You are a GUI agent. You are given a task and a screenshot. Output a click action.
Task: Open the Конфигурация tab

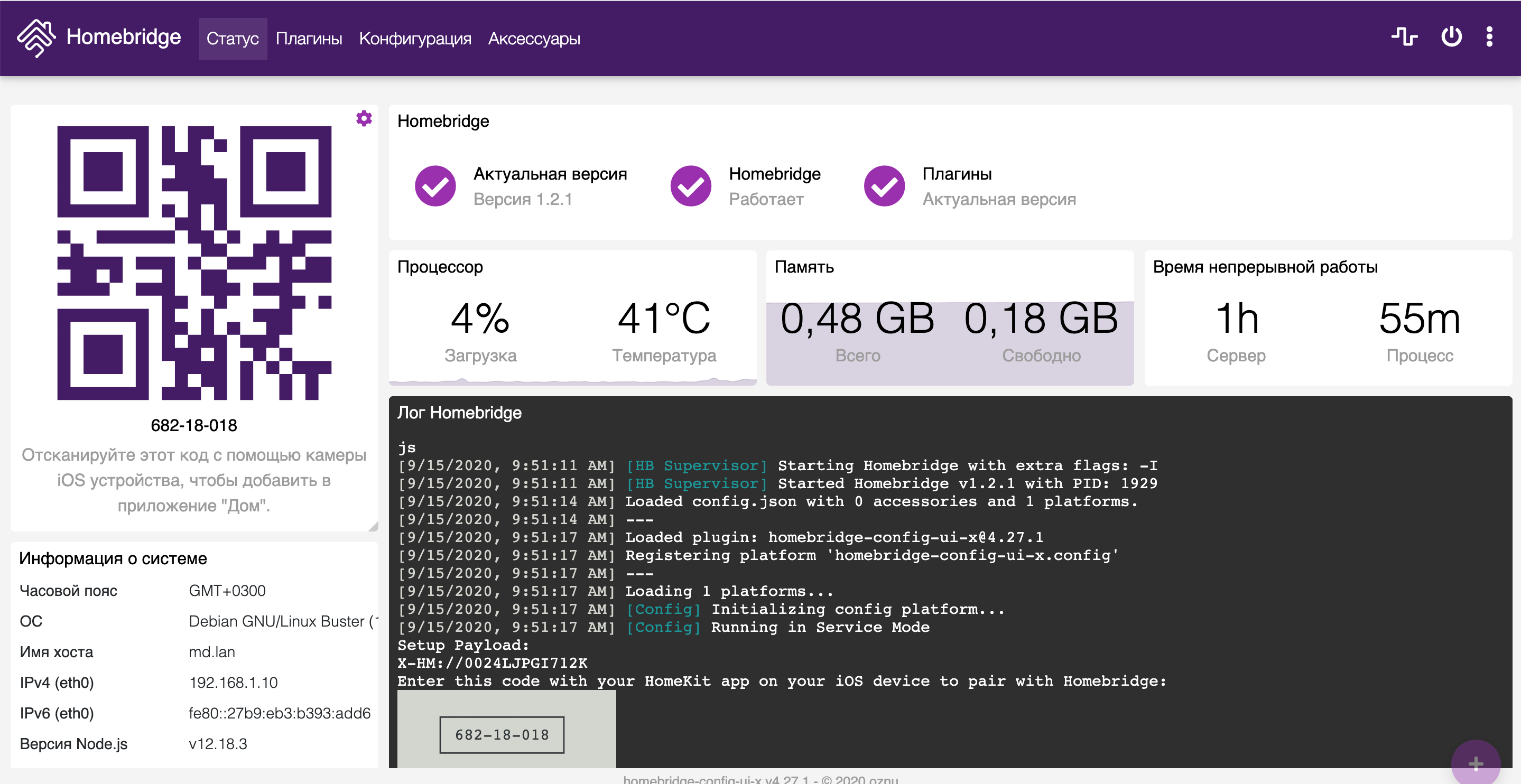(x=415, y=39)
